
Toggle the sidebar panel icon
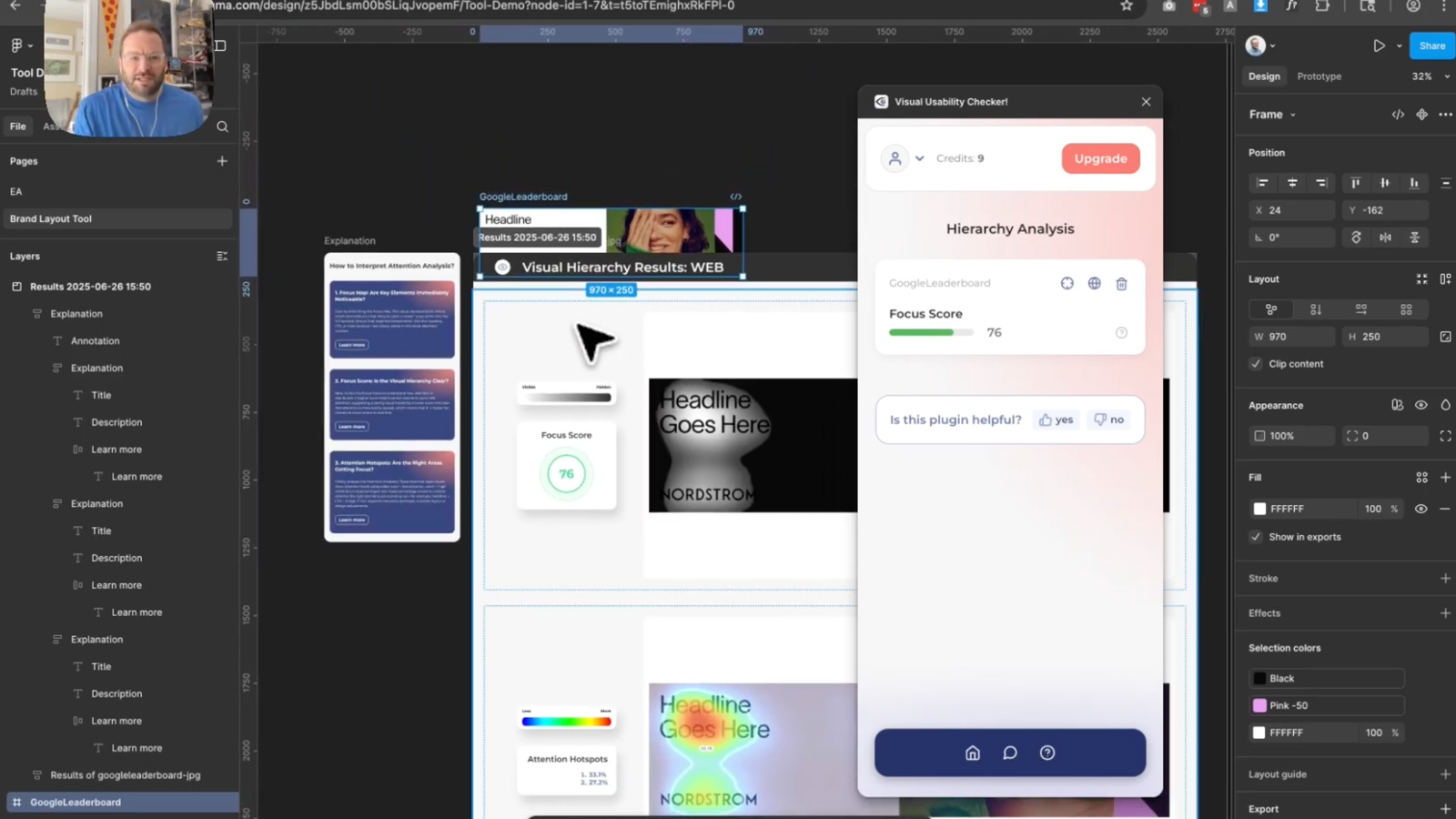coord(220,45)
